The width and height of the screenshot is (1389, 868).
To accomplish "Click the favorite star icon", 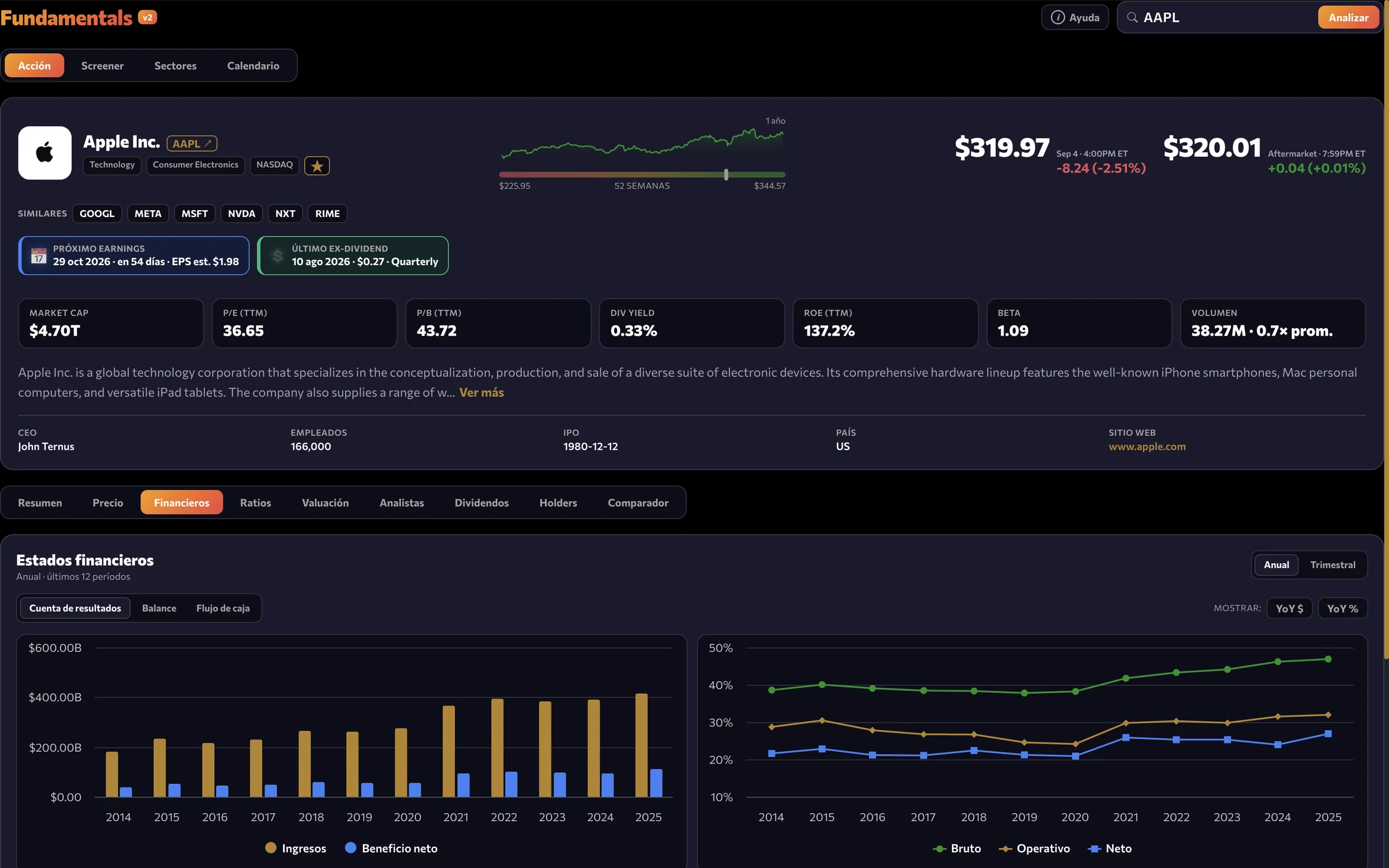I will pyautogui.click(x=317, y=166).
